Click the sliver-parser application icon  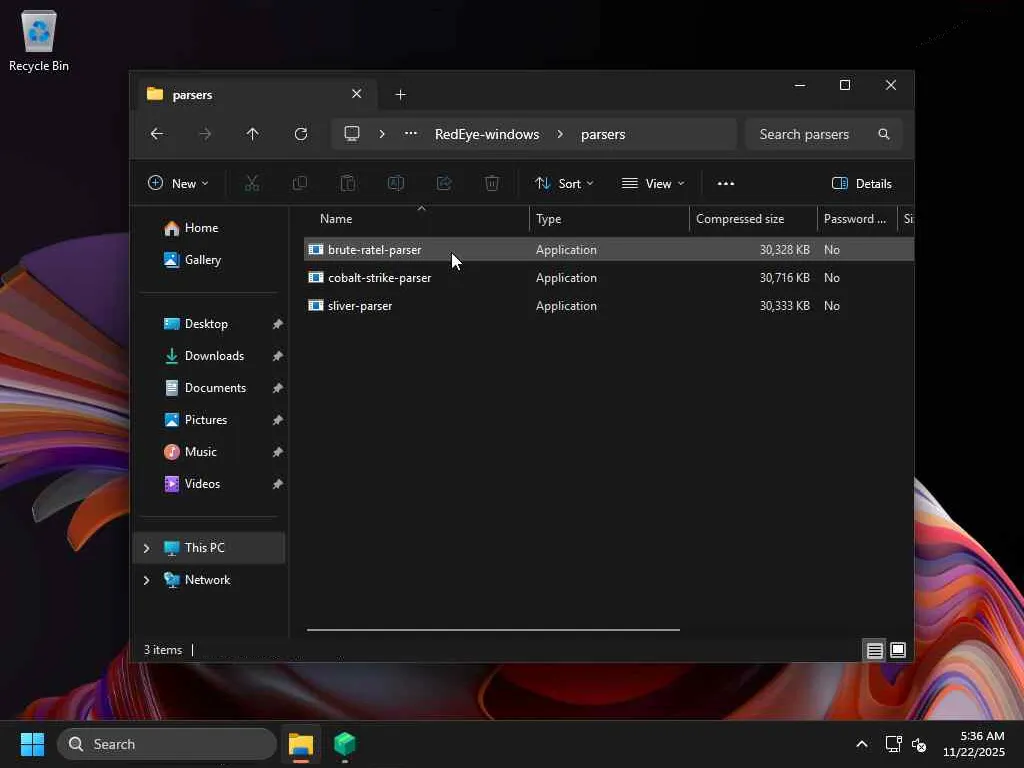click(316, 305)
